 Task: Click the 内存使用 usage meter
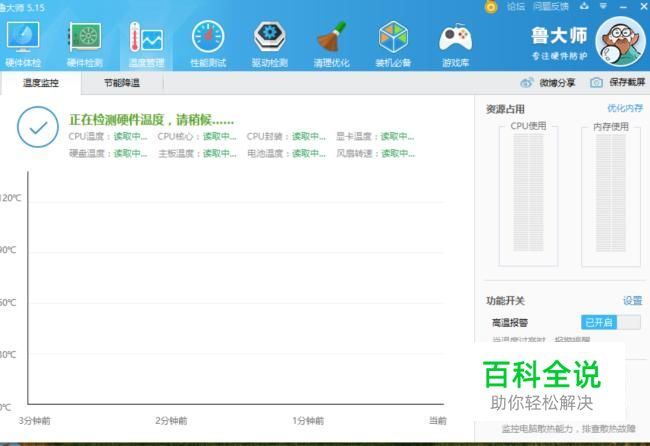(611, 194)
